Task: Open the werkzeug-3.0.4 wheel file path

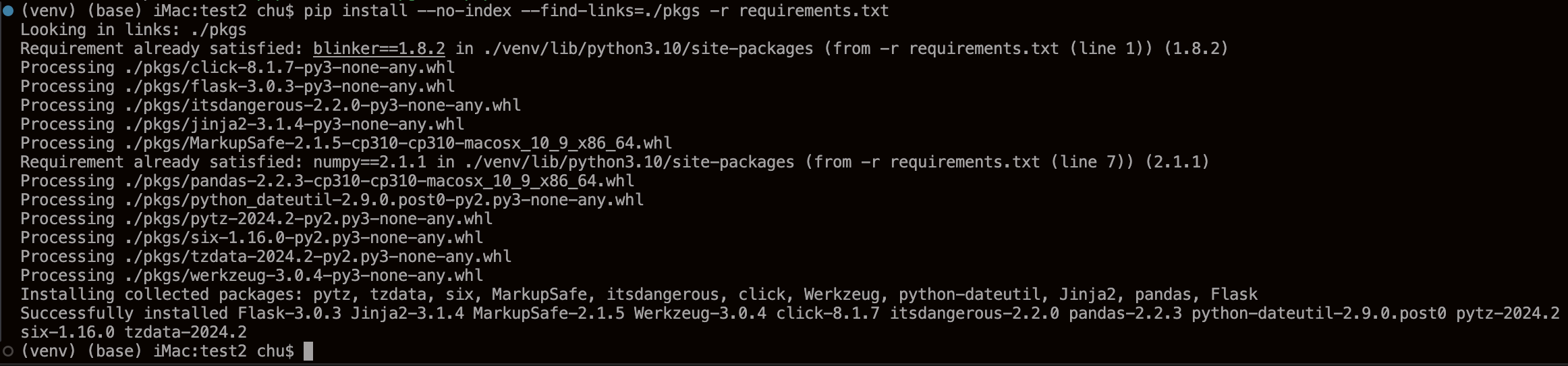Action: 304,276
